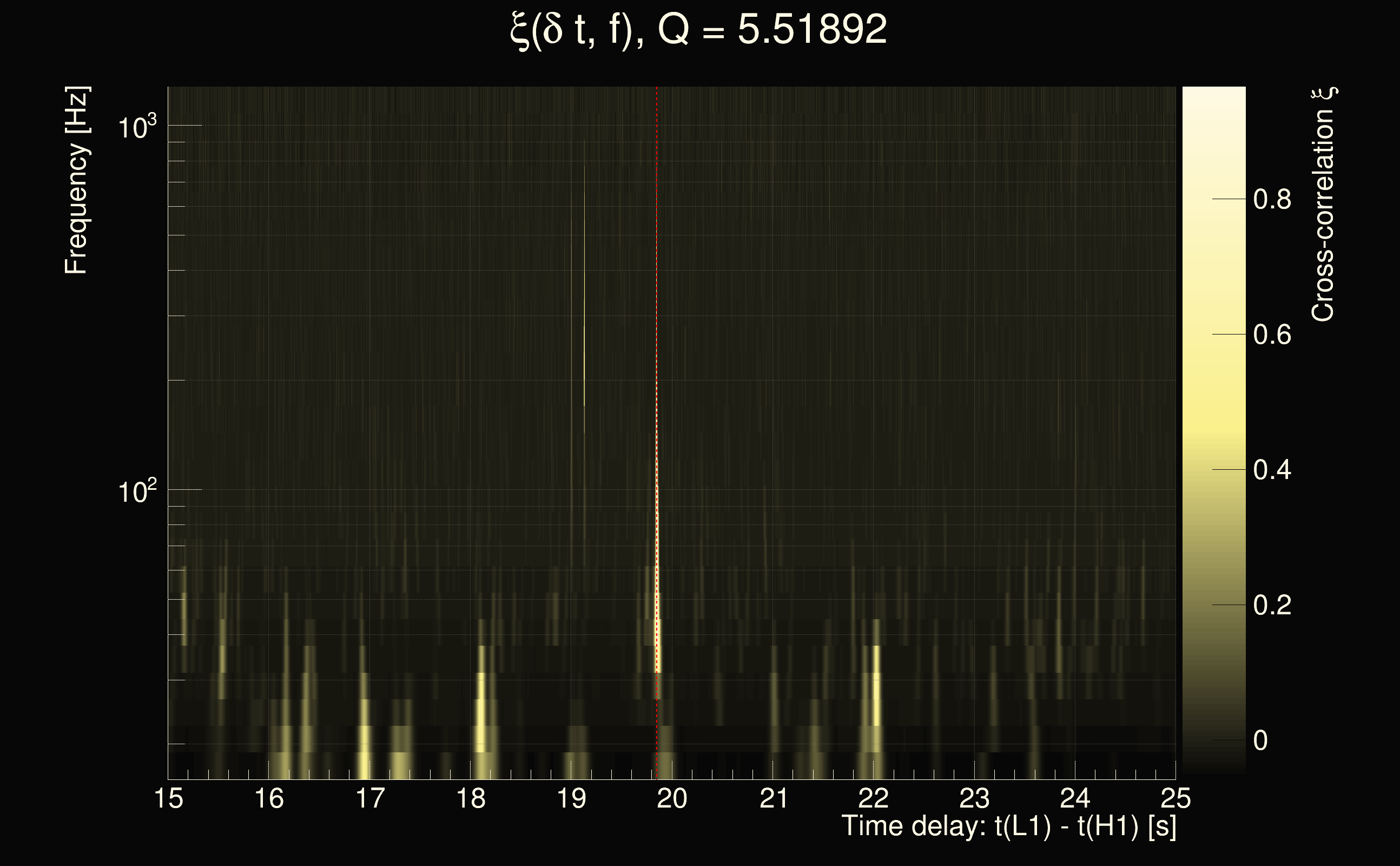Click the Time delay t(L1) - t(H1) axis label
Screen dimensions: 1400x866
click(x=1008, y=826)
